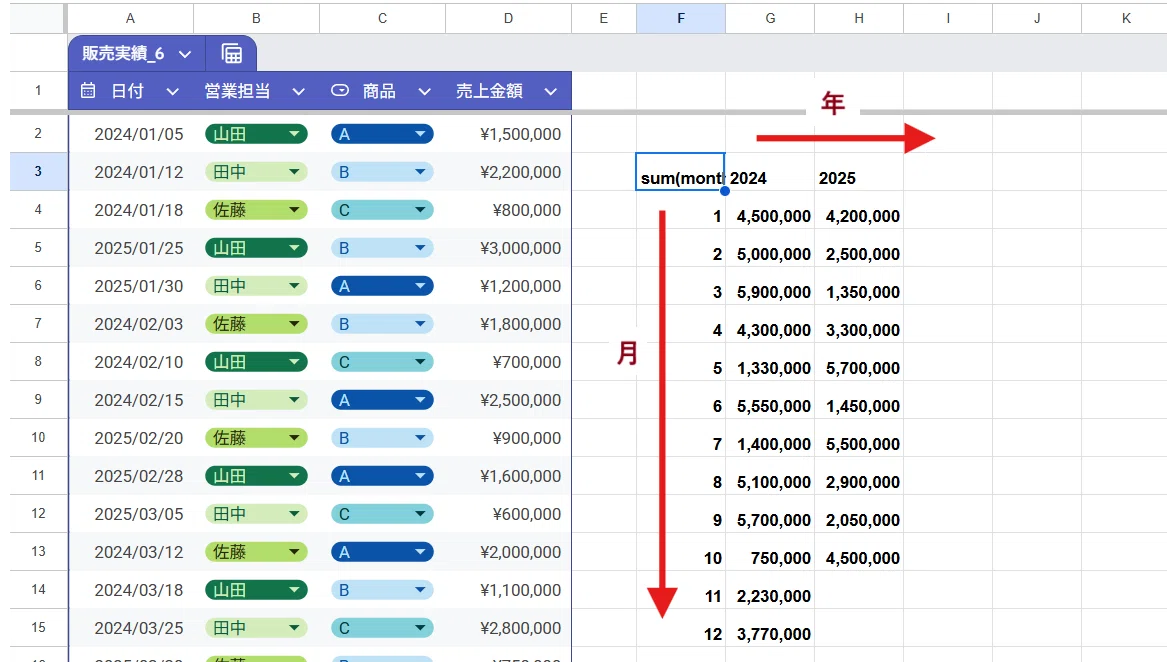Open the 佐藤 chip dropdown in row 4
The height and width of the screenshot is (662, 1167).
click(x=294, y=210)
